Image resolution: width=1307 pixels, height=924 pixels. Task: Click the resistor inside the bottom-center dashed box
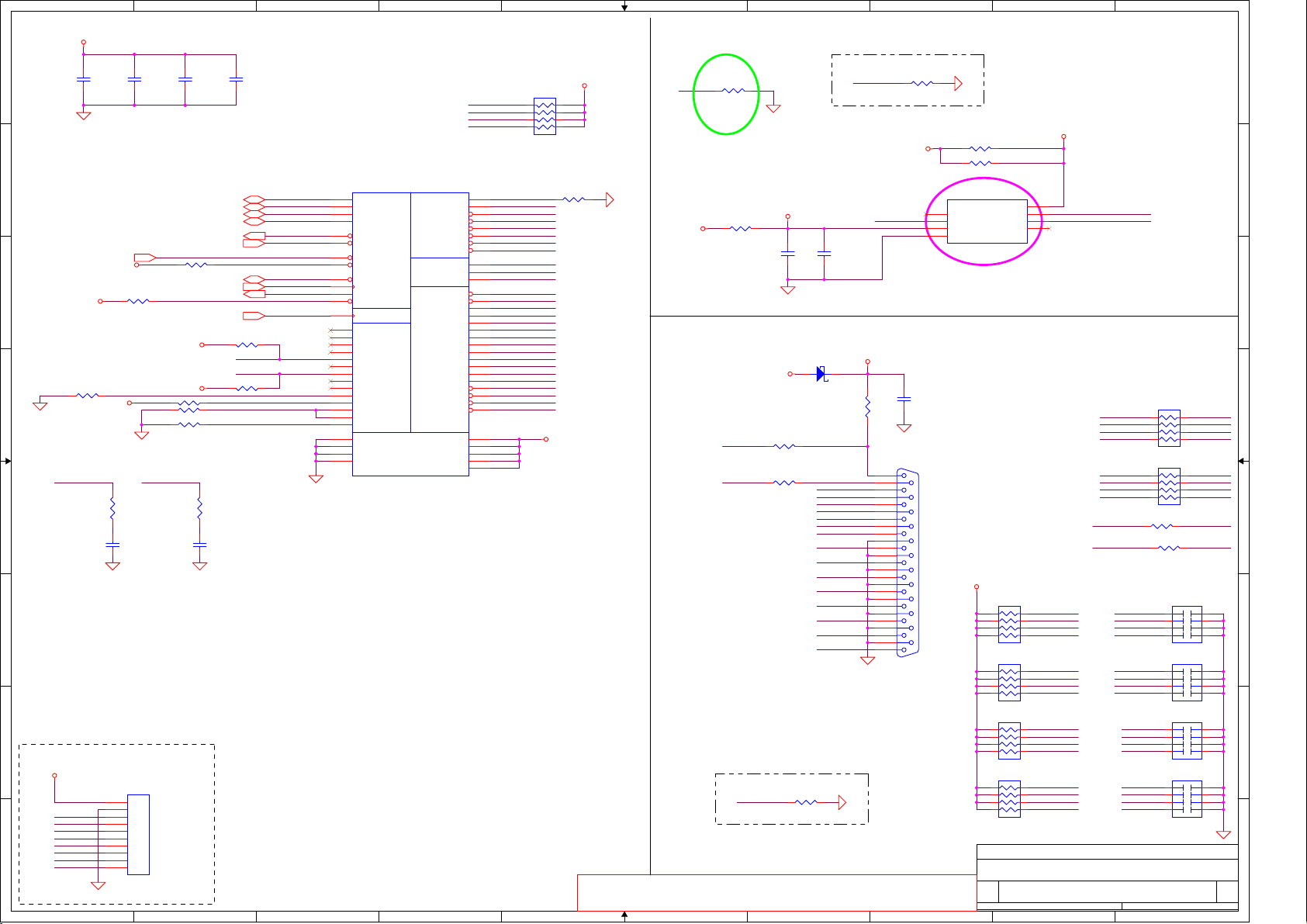806,802
